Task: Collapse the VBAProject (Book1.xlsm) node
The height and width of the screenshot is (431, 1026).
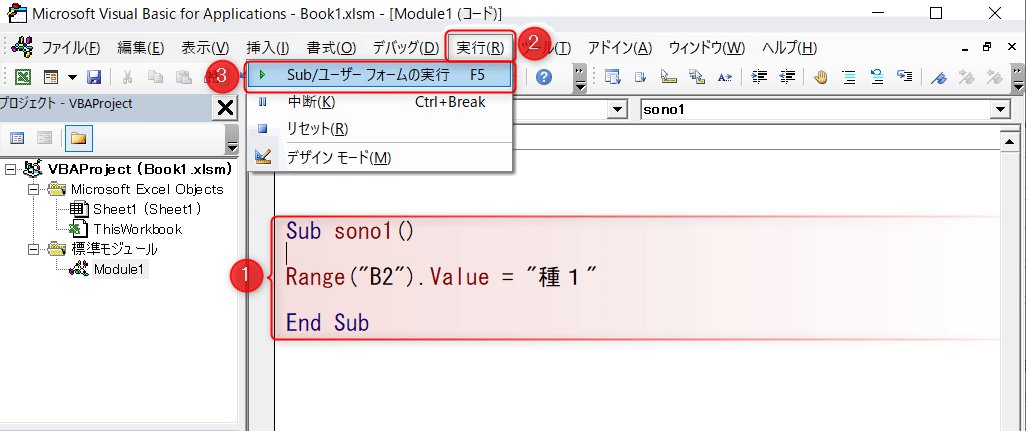Action: 9,169
